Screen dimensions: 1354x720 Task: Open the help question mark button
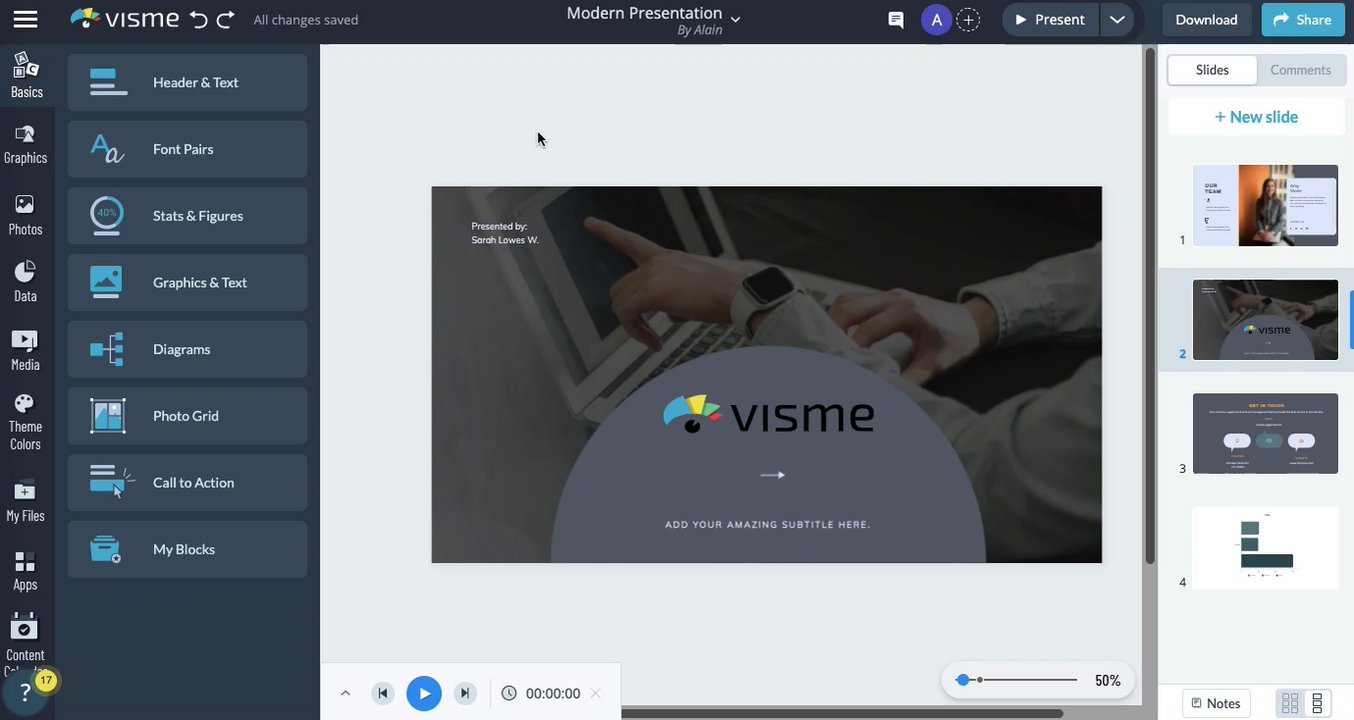point(25,692)
